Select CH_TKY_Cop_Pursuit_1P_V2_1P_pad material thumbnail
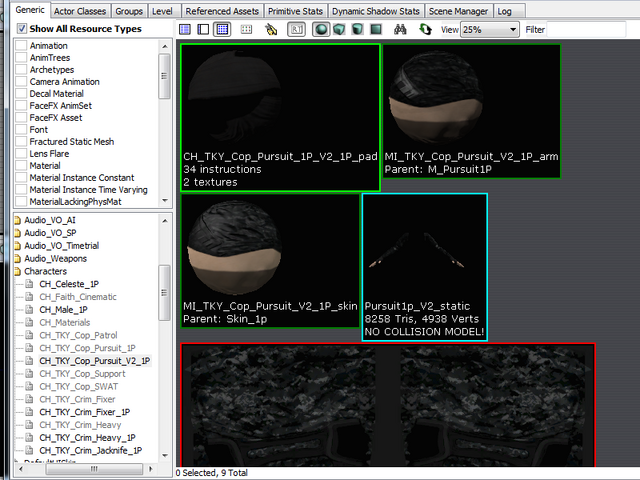 click(x=280, y=118)
